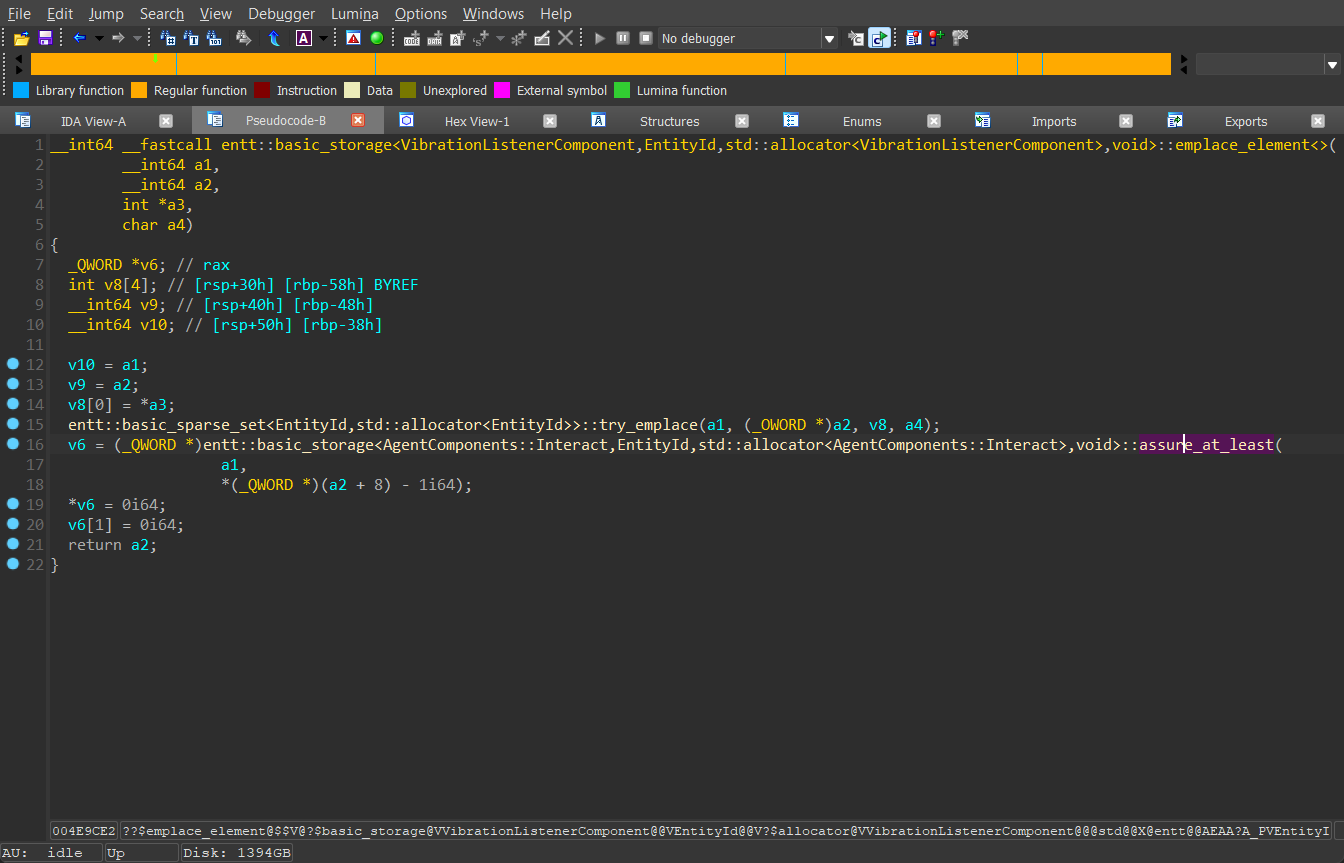The image size is (1344, 863).
Task: Click the 's' structure plus toolbar icon
Action: pyautogui.click(x=481, y=38)
